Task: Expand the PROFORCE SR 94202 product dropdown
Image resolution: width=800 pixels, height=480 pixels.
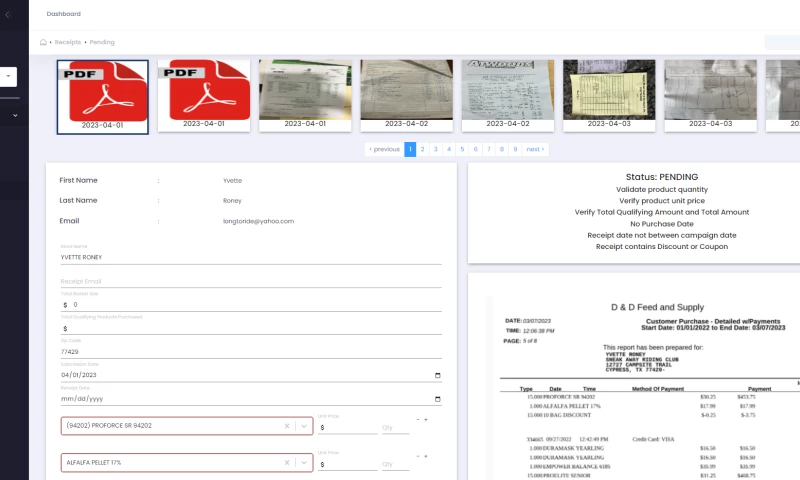Action: 304,426
